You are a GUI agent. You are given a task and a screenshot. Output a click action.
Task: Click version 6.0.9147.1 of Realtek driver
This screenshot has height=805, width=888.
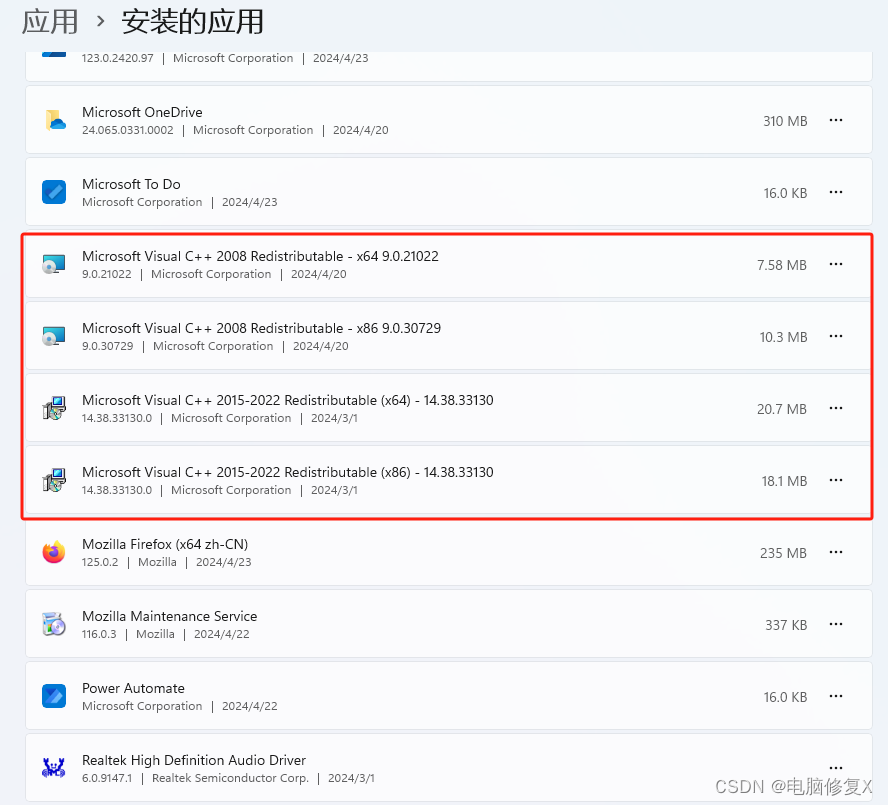107,778
